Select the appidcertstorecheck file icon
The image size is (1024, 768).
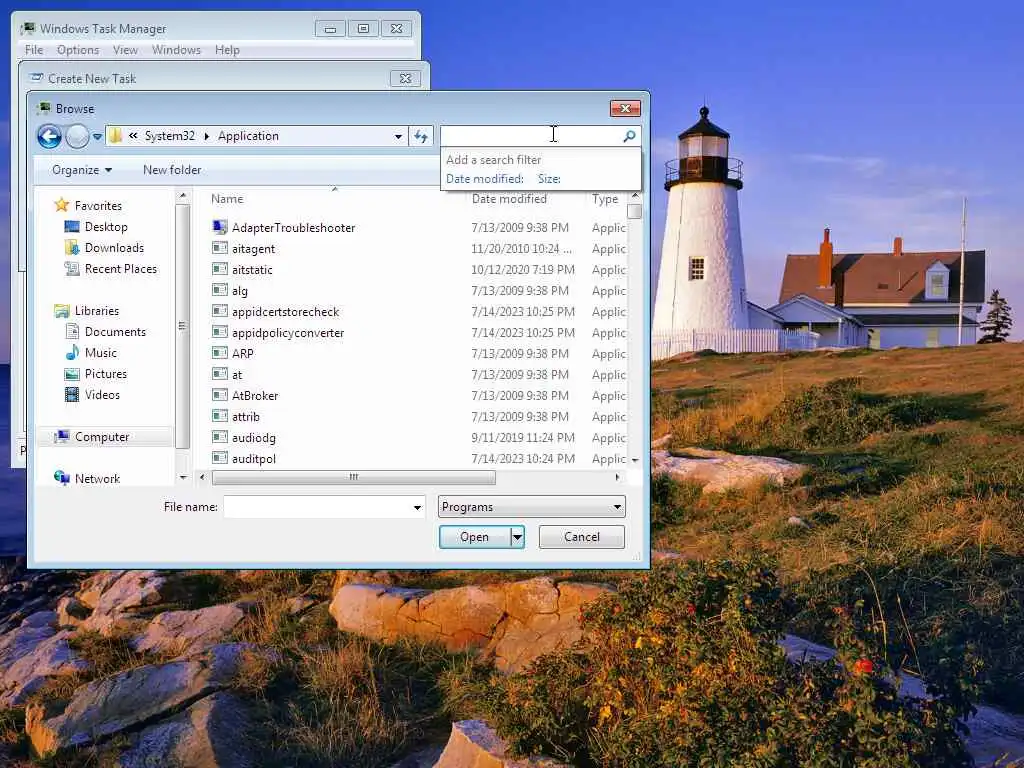coord(220,311)
